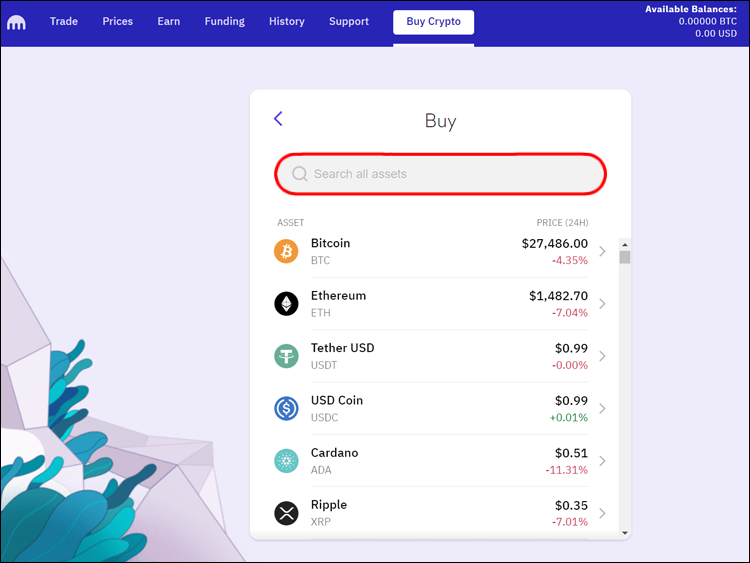The height and width of the screenshot is (563, 750).
Task: Click the search magnifier icon
Action: point(299,174)
